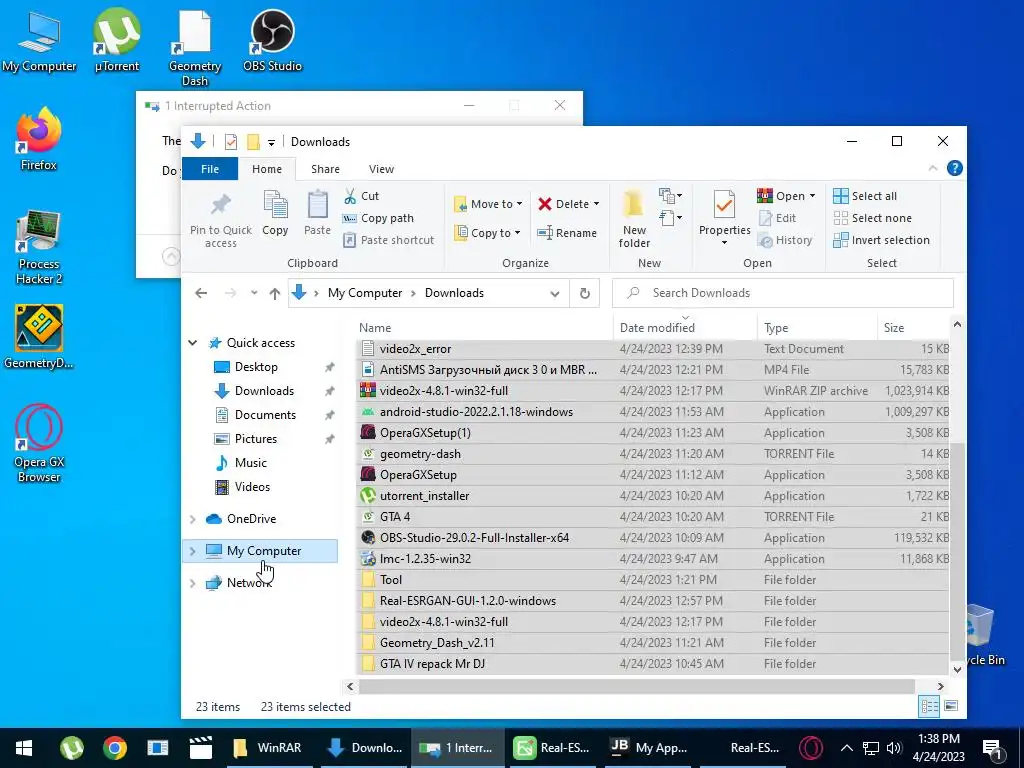Viewport: 1024px width, 768px height.
Task: Click the History ribbon command
Action: point(785,240)
